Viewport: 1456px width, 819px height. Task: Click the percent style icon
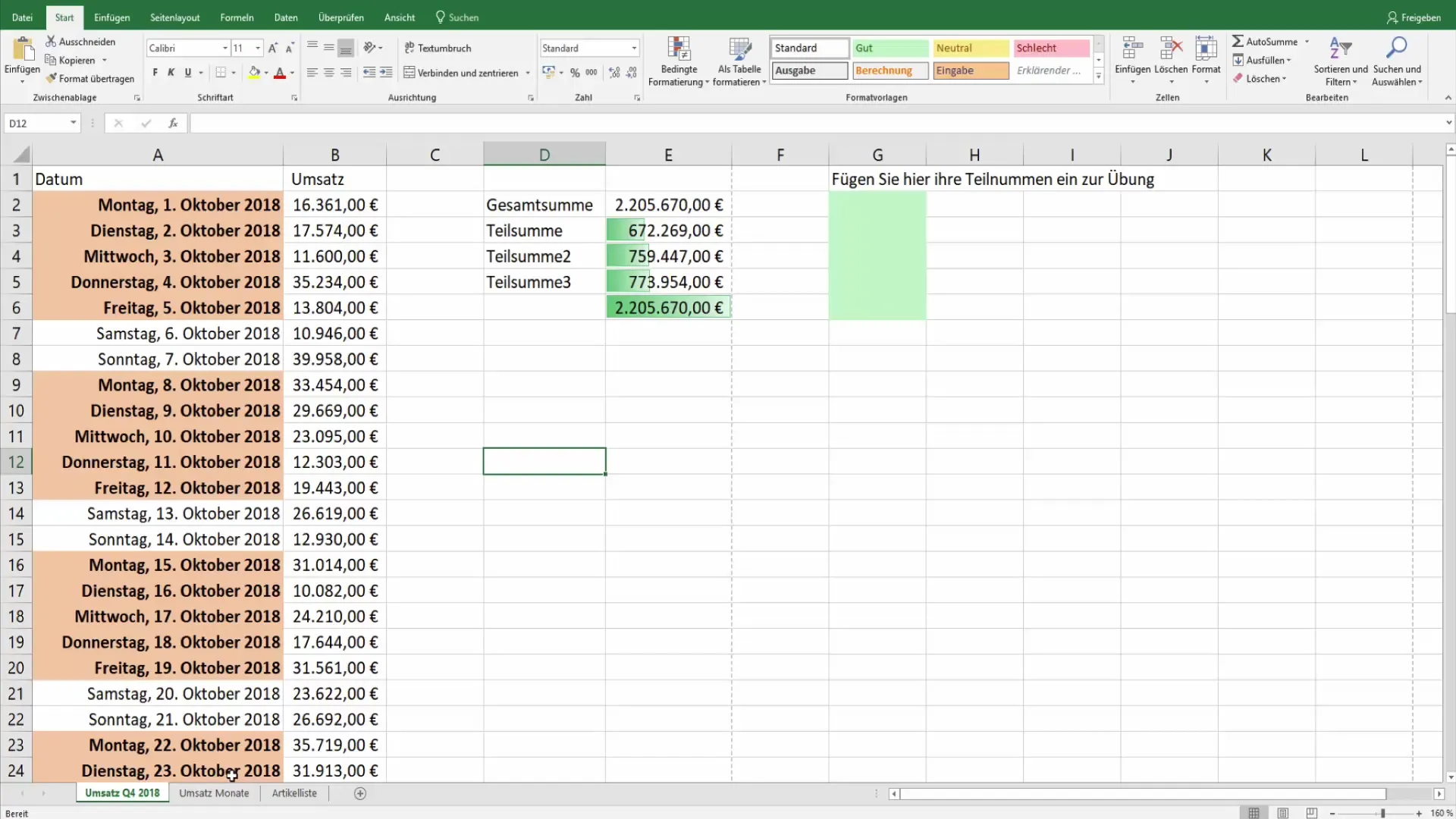tap(575, 73)
